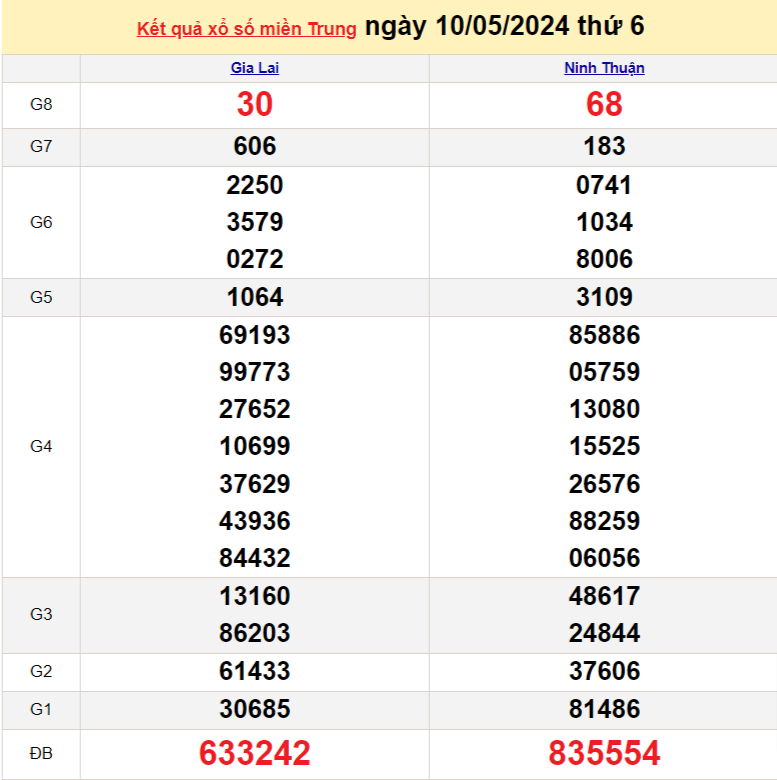Click G4 number 06056

coord(604,558)
